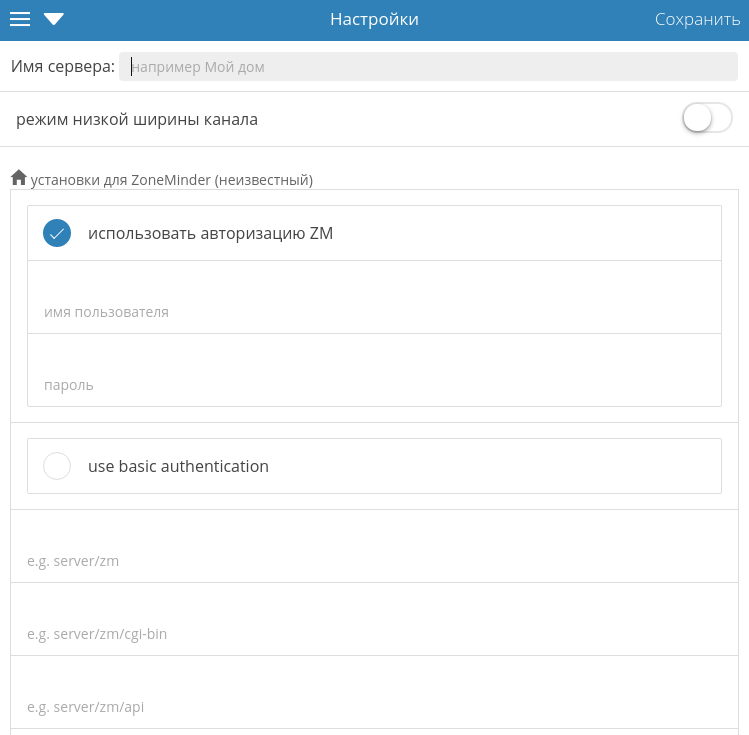This screenshot has height=735, width=749.
Task: Open the hamburger side menu
Action: [x=20, y=20]
